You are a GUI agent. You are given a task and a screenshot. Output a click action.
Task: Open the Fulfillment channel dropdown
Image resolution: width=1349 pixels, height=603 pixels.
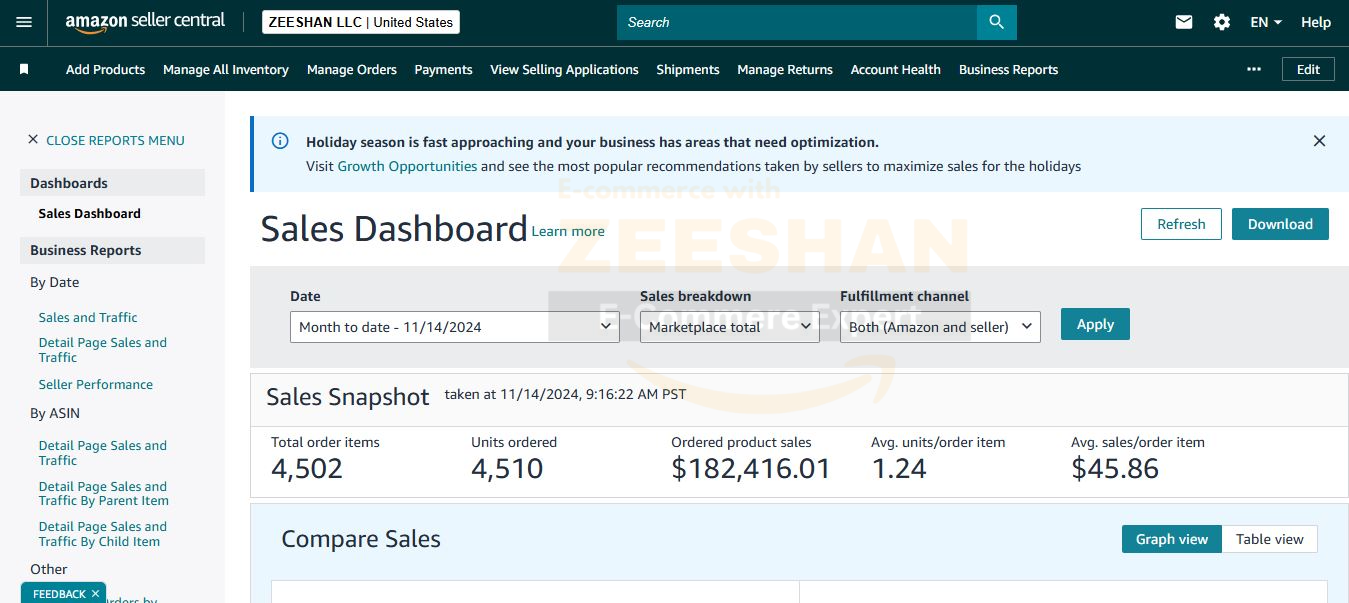pyautogui.click(x=940, y=327)
